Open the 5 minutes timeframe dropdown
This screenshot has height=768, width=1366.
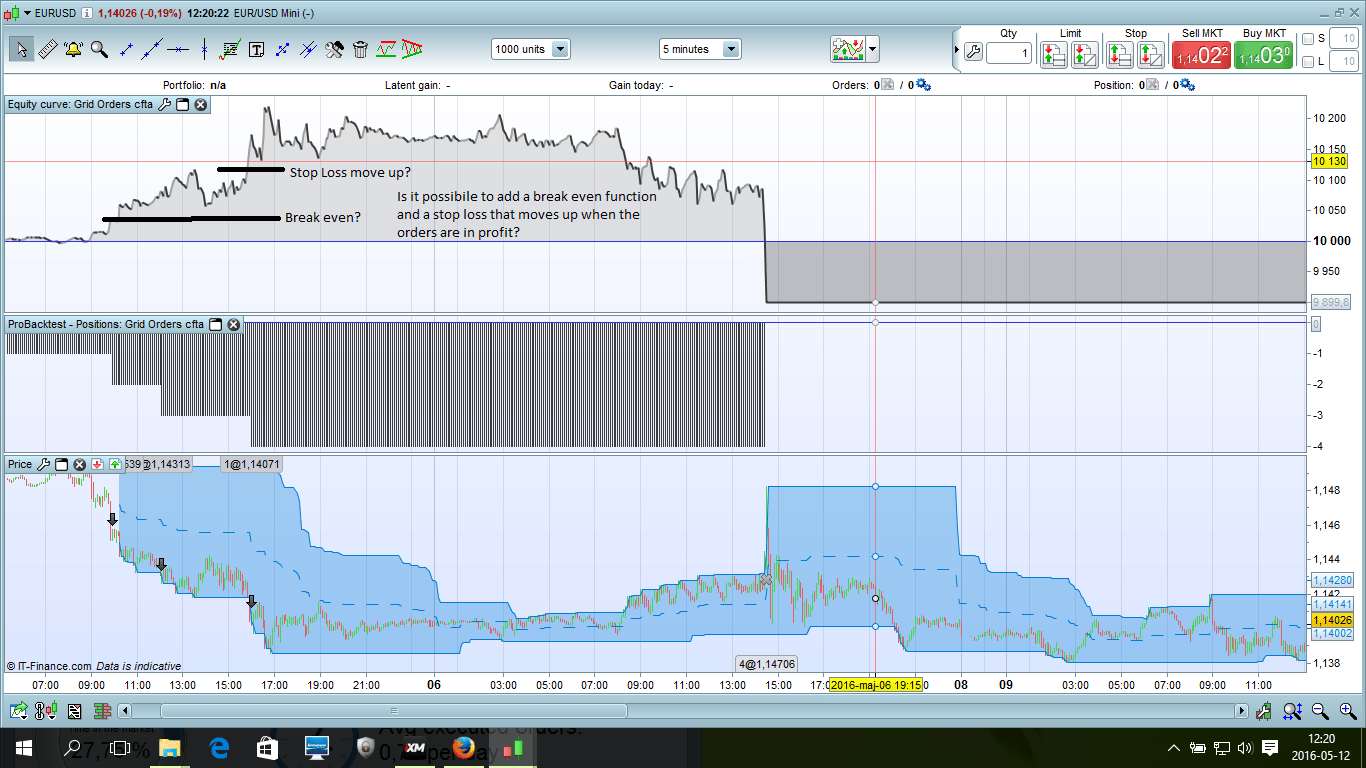(731, 49)
